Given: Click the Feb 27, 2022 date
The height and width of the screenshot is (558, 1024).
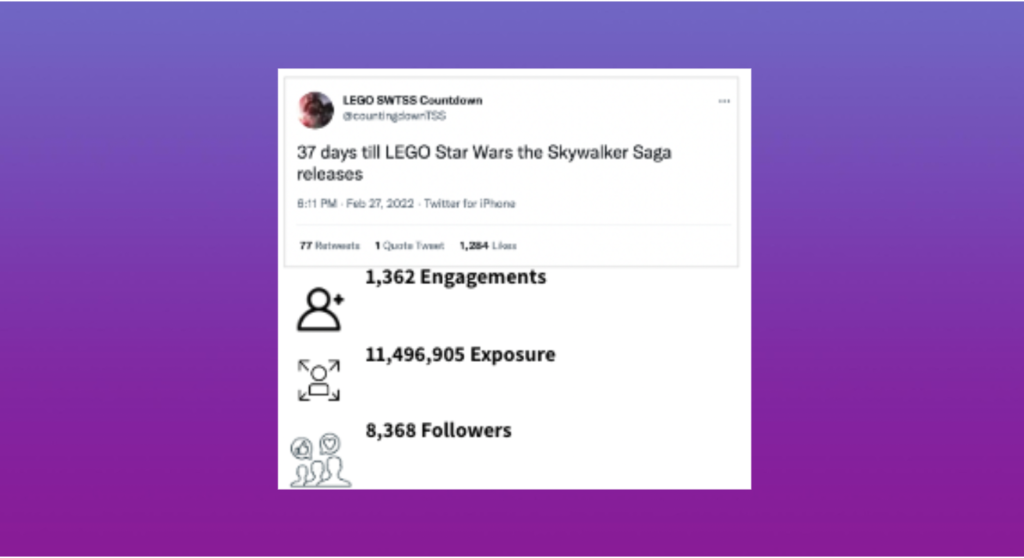Looking at the screenshot, I should pos(380,204).
